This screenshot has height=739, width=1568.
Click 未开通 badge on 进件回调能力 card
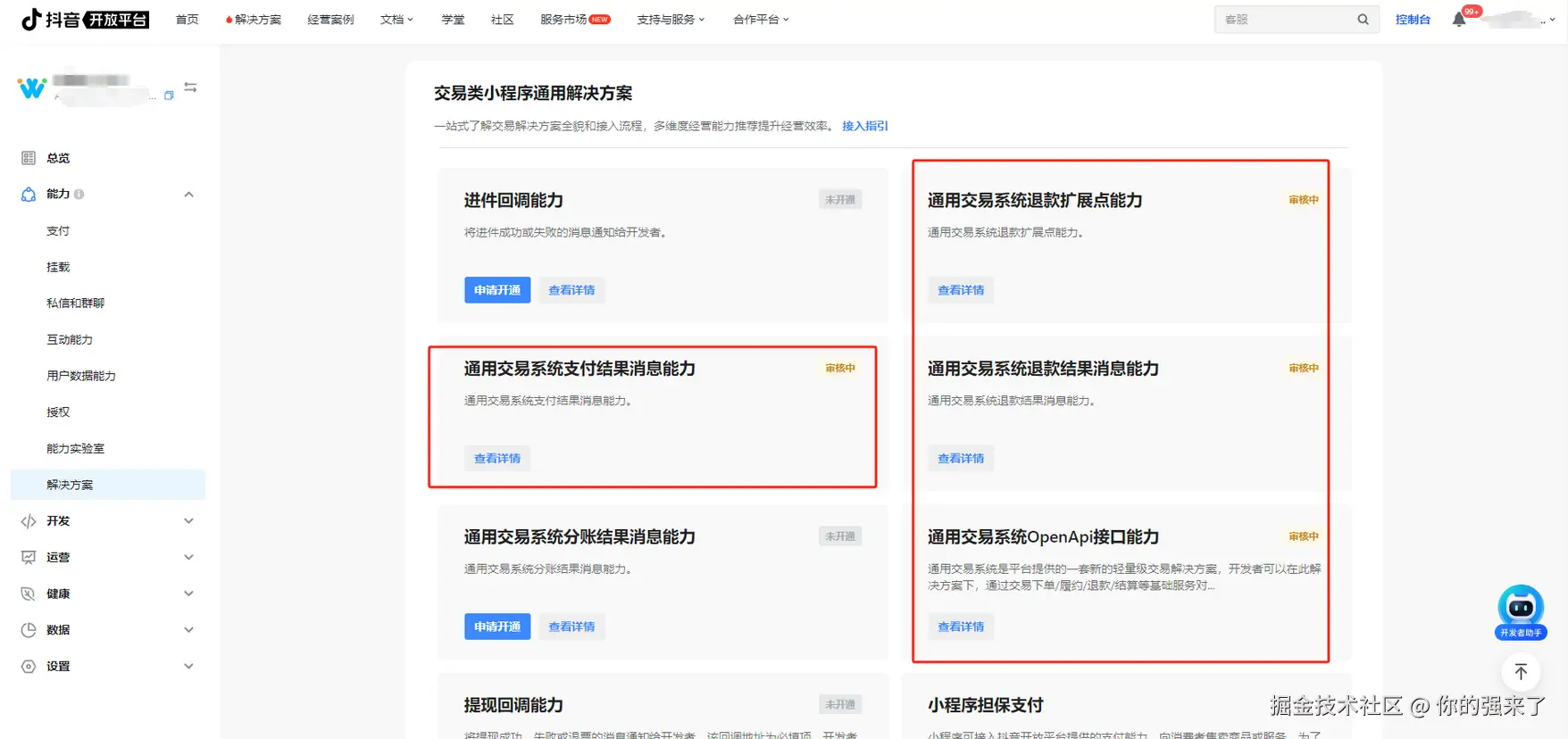click(839, 200)
